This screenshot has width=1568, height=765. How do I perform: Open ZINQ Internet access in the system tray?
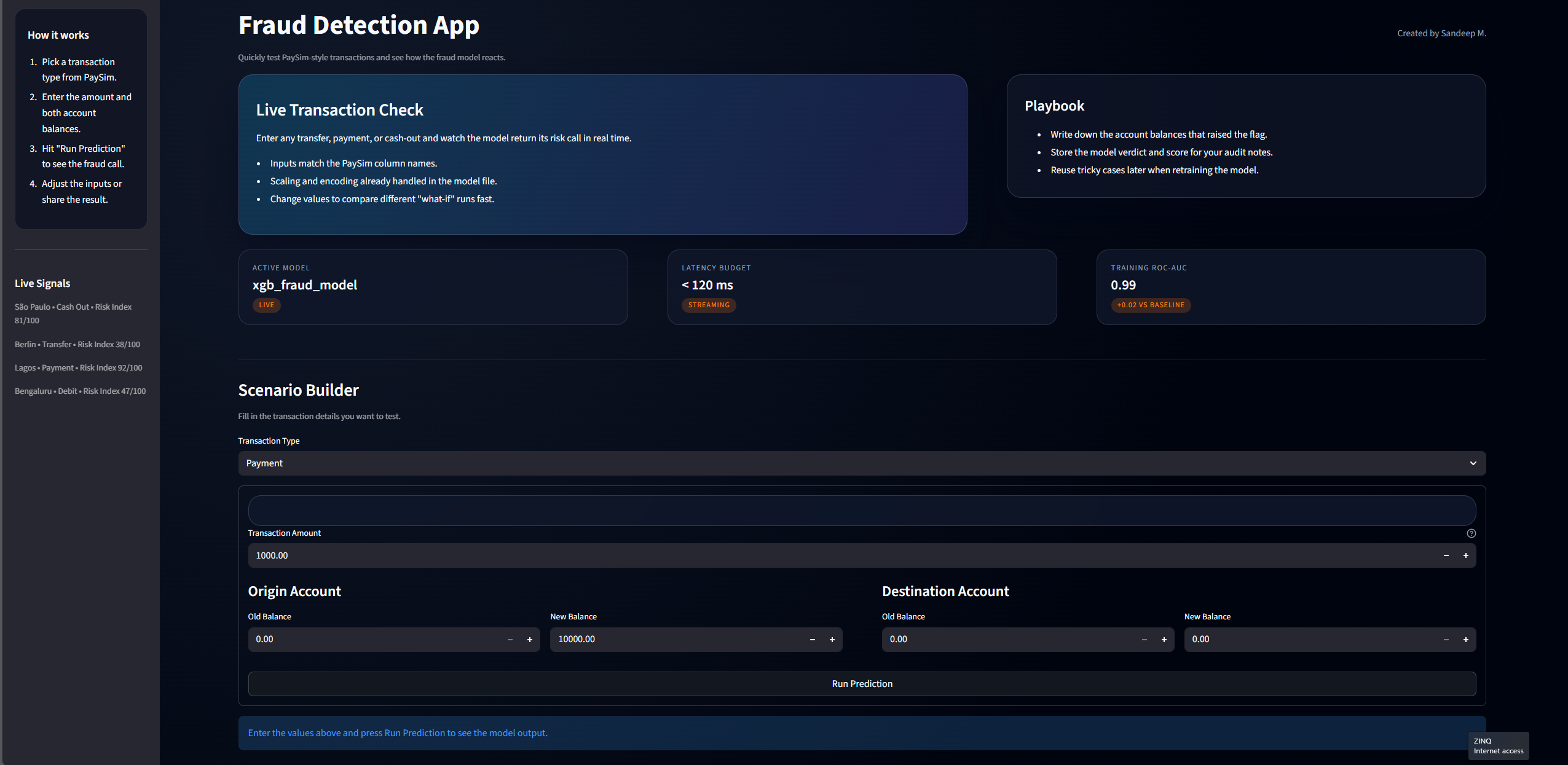pyautogui.click(x=1498, y=745)
